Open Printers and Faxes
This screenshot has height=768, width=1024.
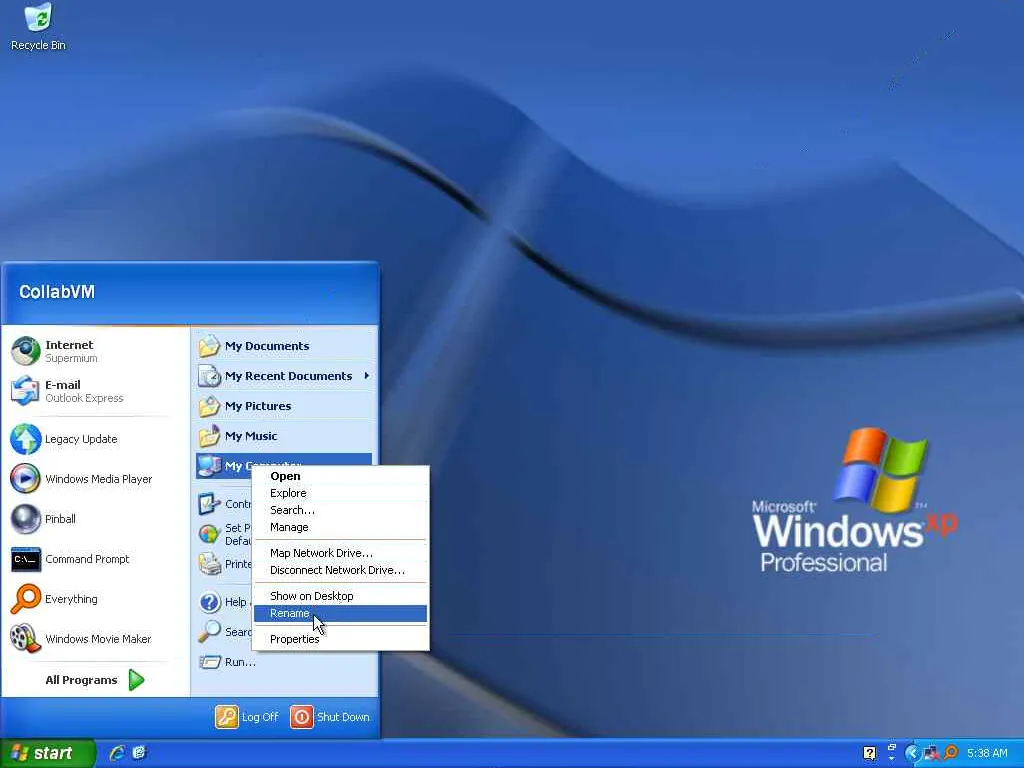223,564
